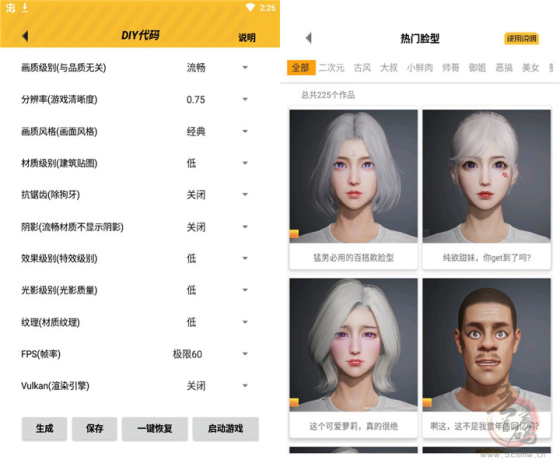The width and height of the screenshot is (560, 467).
Task: Click the 启动游戏 button
Action: pos(225,428)
